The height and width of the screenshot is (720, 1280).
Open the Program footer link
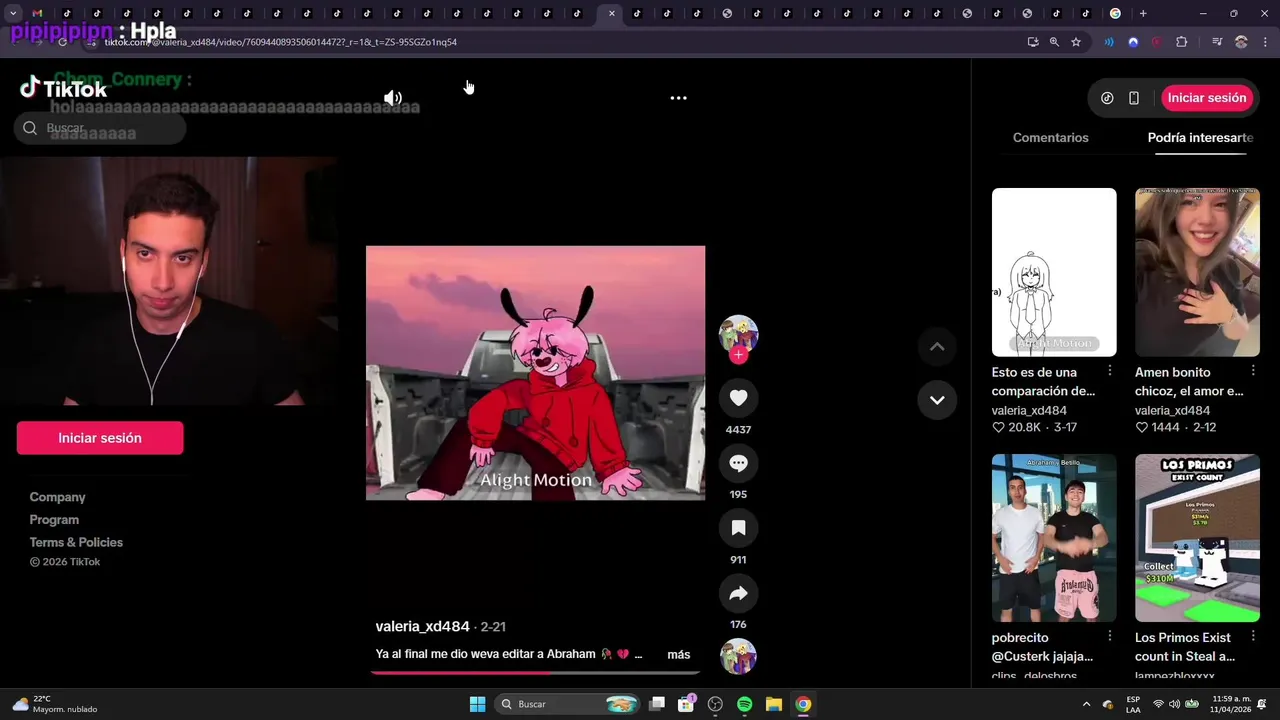(54, 520)
